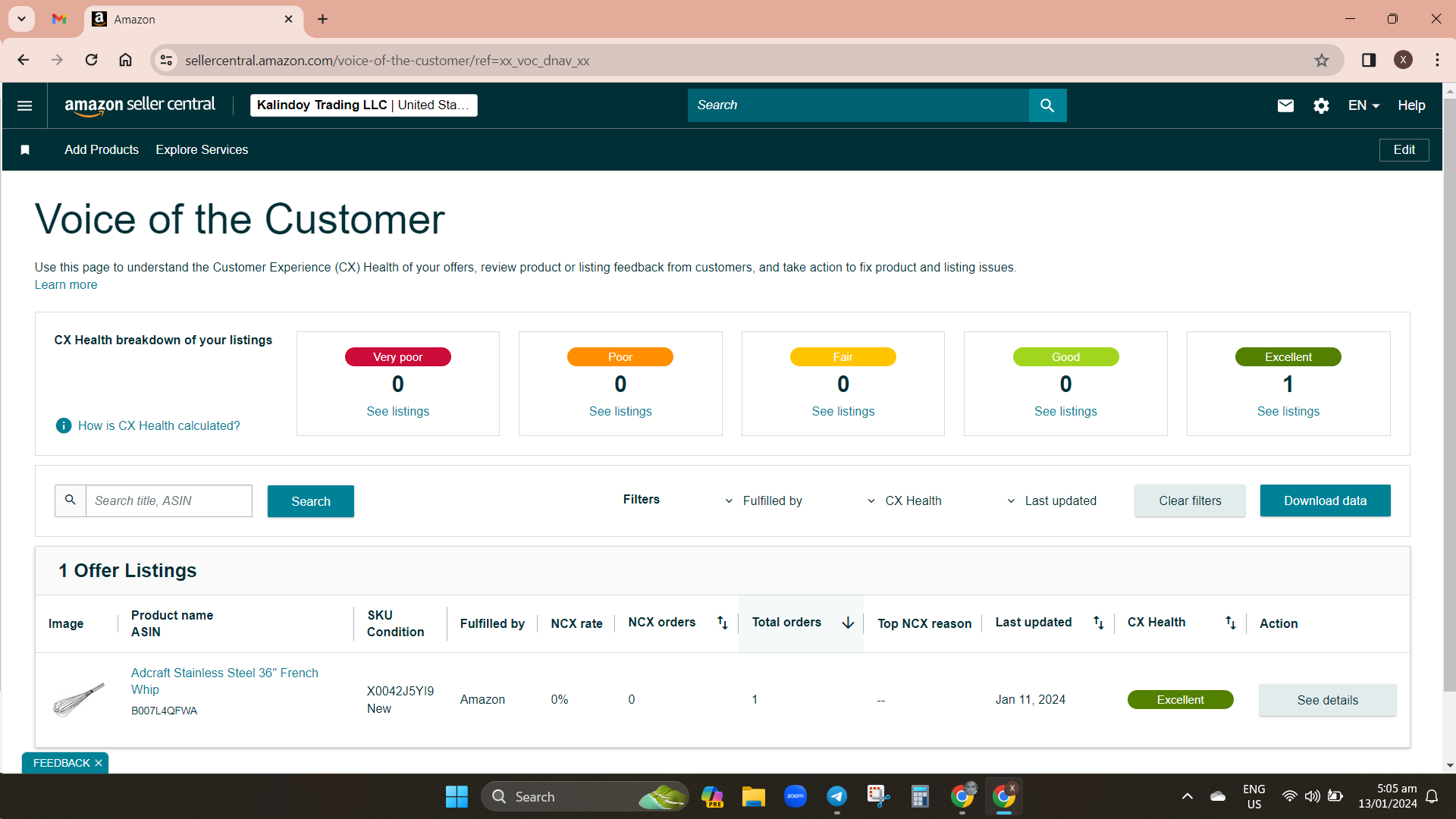Expand the Last updated filter dropdown
Screen dimensions: 1456x819
1051,500
